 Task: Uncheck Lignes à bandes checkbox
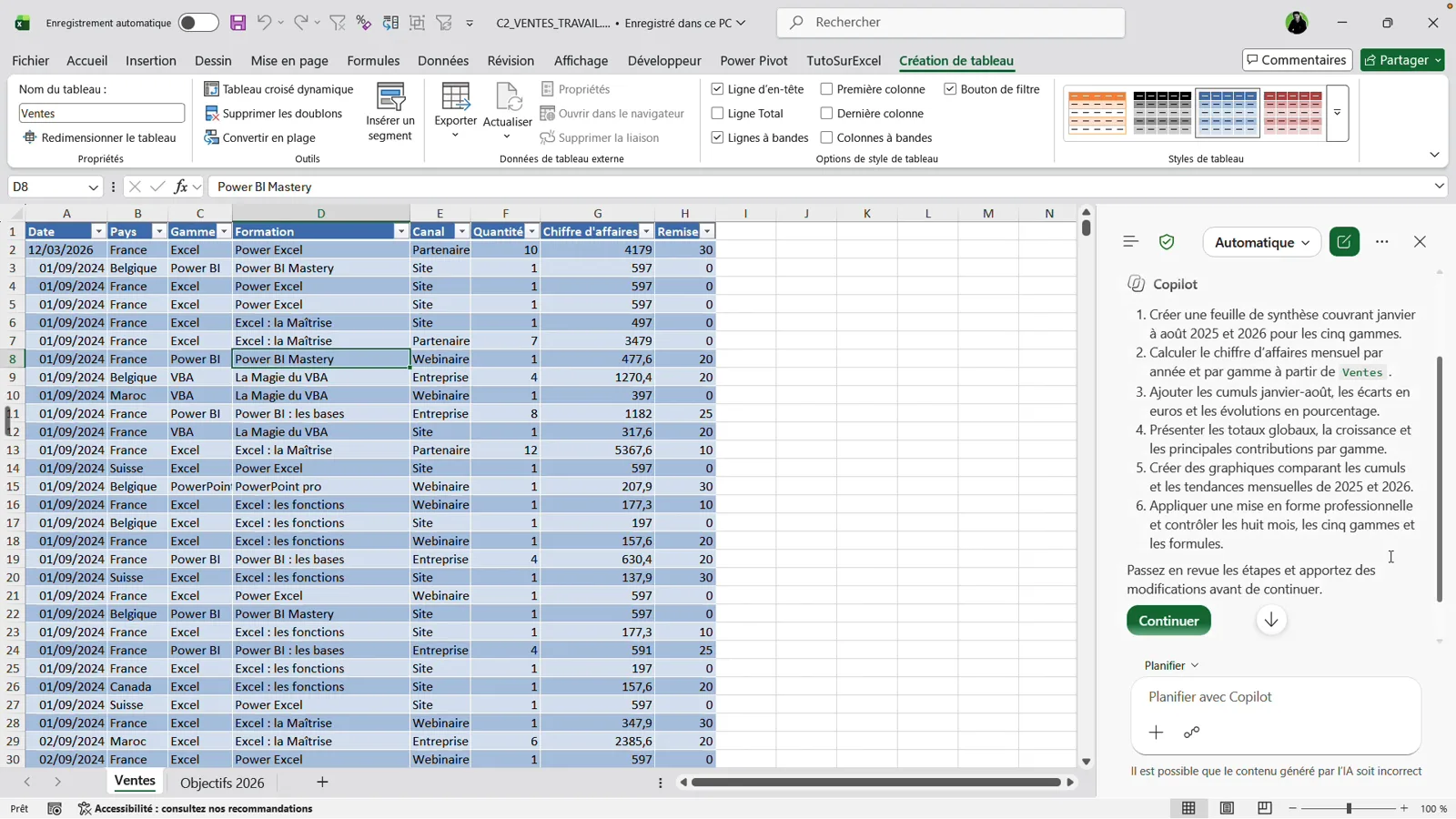pos(717,137)
